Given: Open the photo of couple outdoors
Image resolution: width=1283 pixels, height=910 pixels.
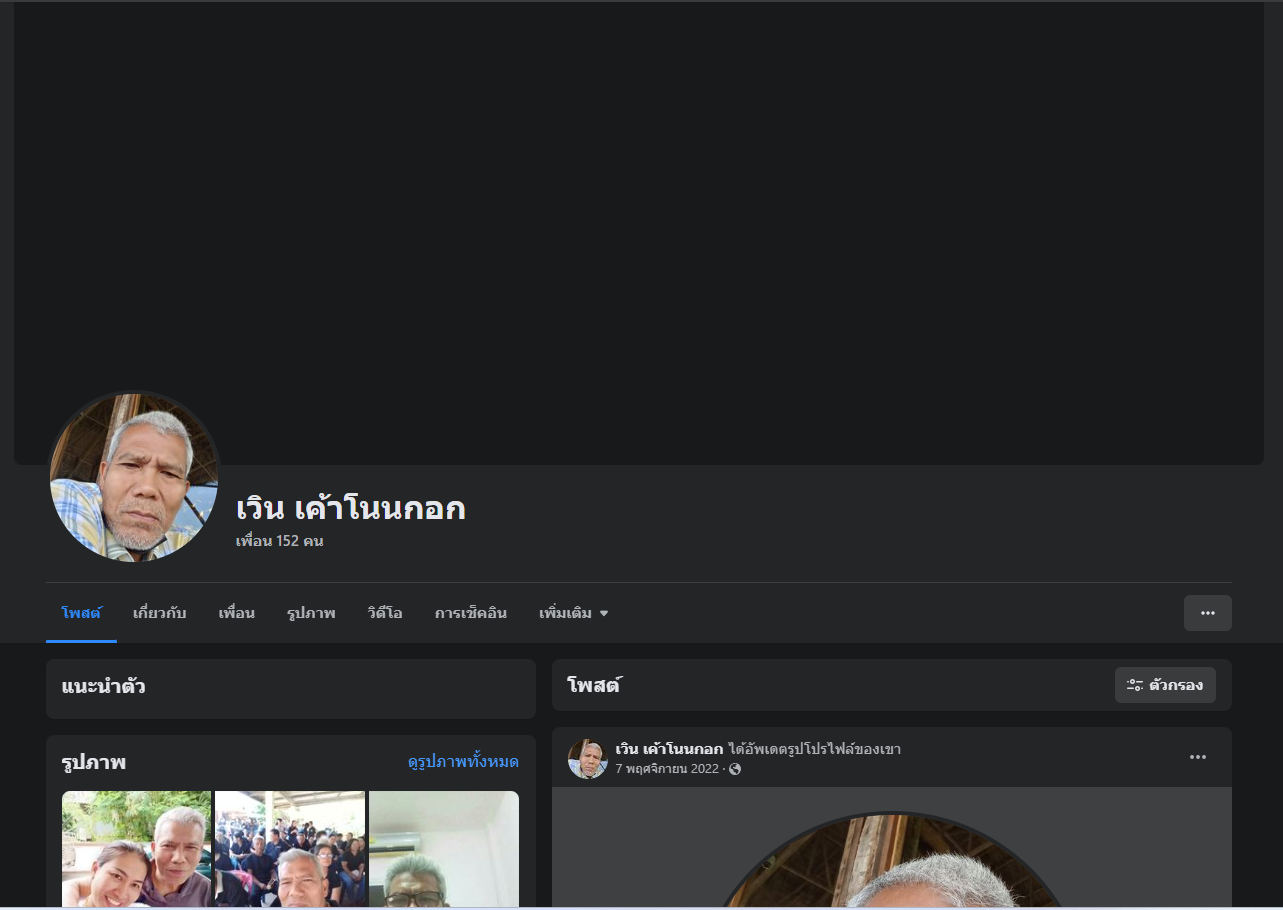Looking at the screenshot, I should tap(137, 849).
